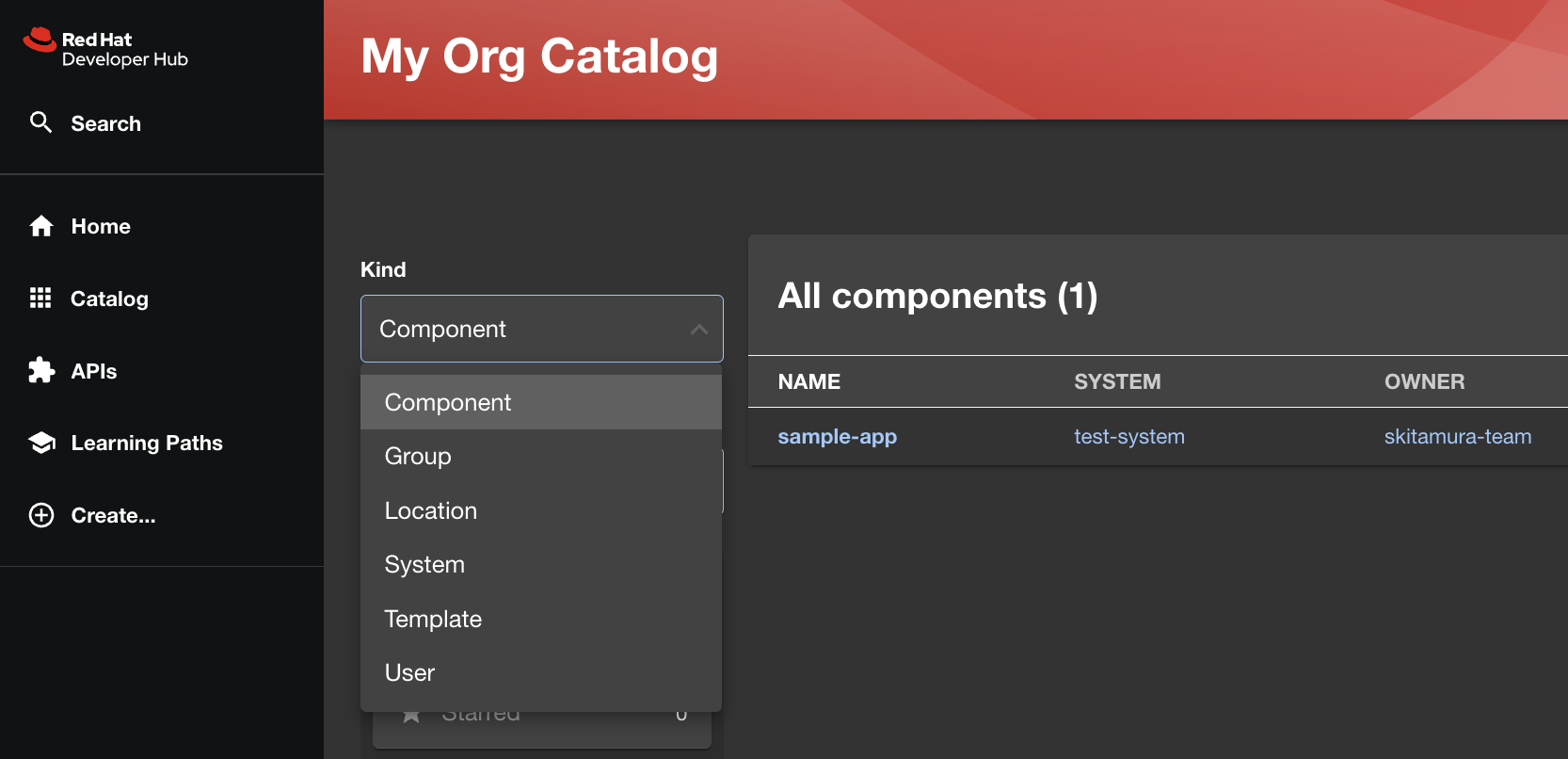Open the skitamura-team owner link
Viewport: 1568px width, 759px height.
coord(1457,437)
